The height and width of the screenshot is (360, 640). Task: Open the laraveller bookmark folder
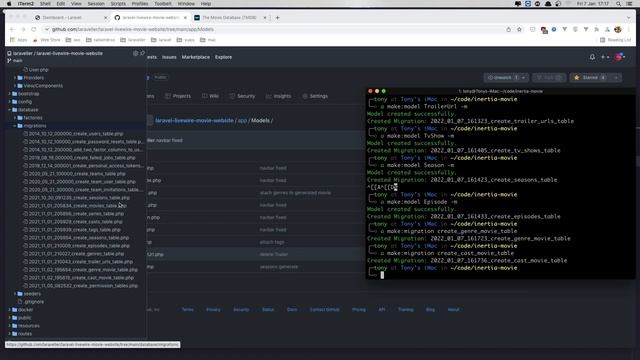click(x=133, y=40)
